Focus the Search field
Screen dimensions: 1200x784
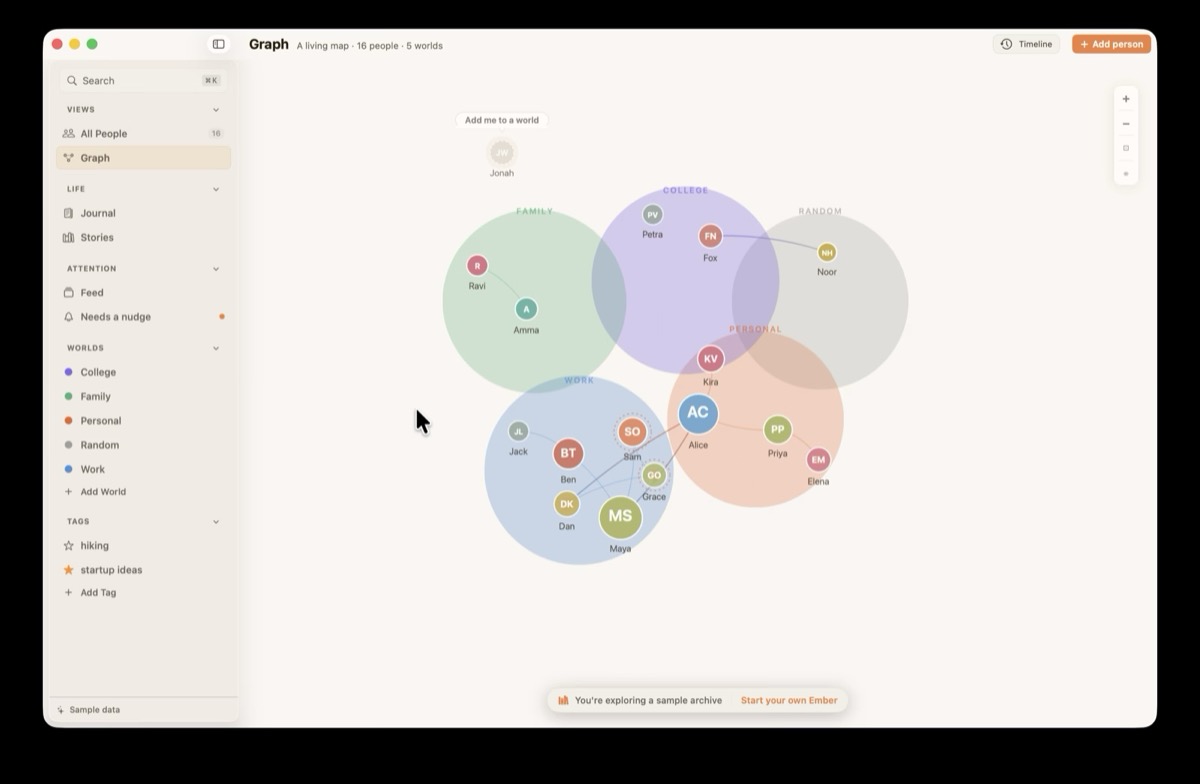143,80
